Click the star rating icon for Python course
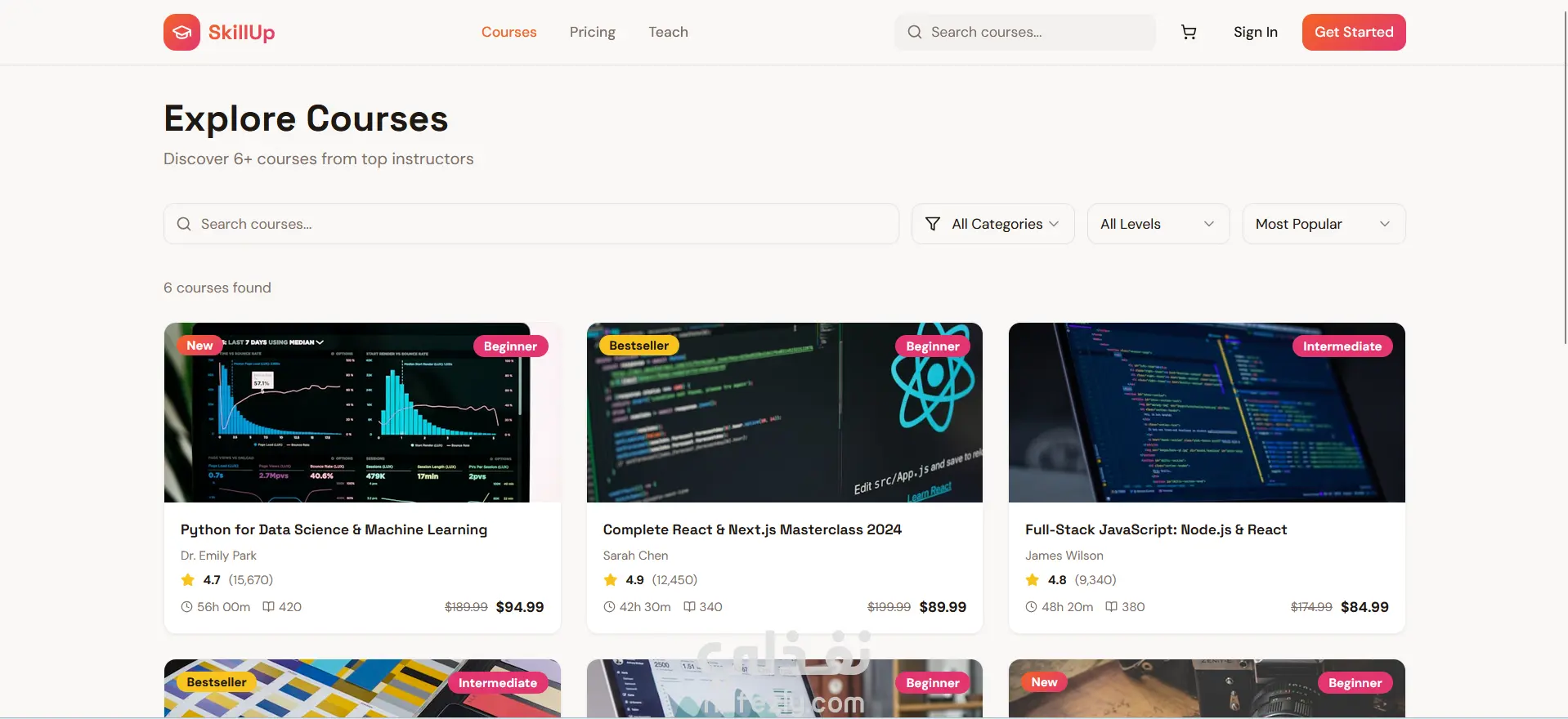This screenshot has width=1568, height=719. 188,580
